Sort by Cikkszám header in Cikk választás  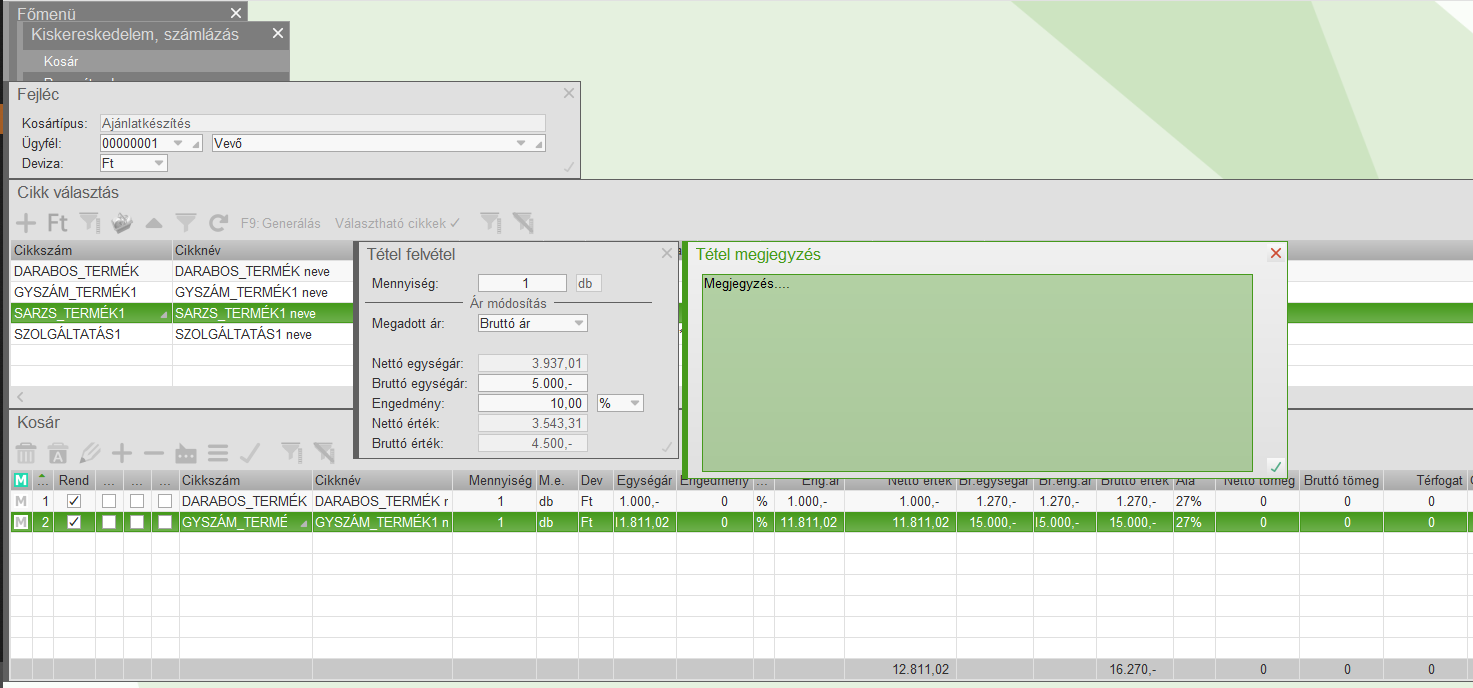coord(91,250)
